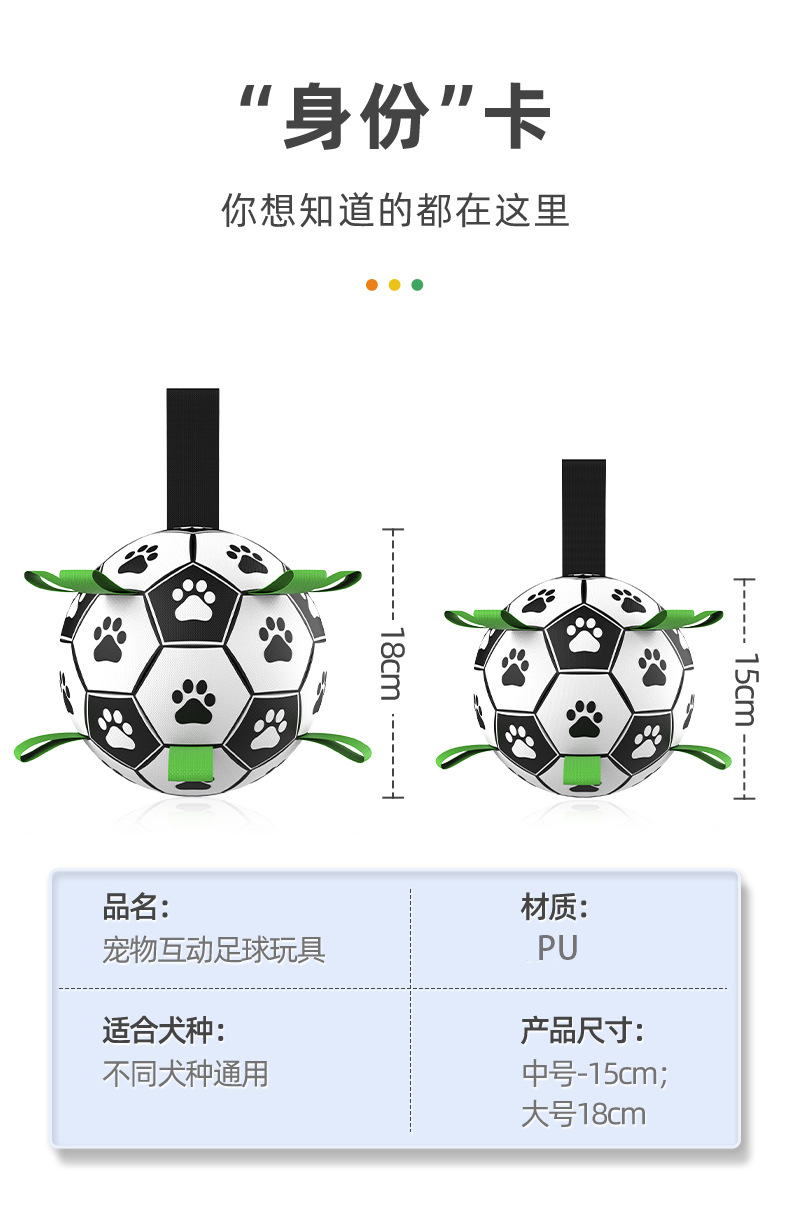
Task: Click the 品名 label in the table
Action: point(135,908)
